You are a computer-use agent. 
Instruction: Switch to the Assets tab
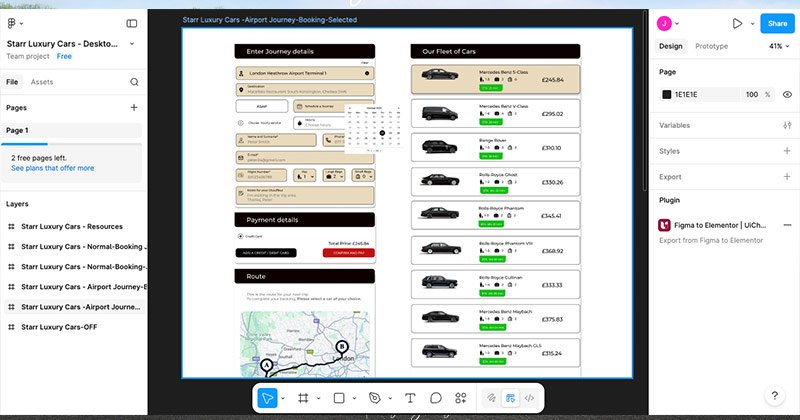click(42, 82)
